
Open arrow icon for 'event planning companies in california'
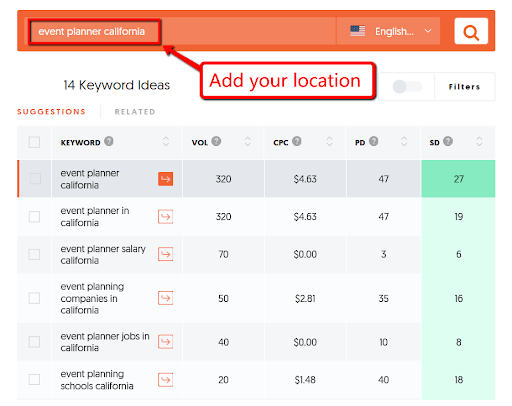165,298
